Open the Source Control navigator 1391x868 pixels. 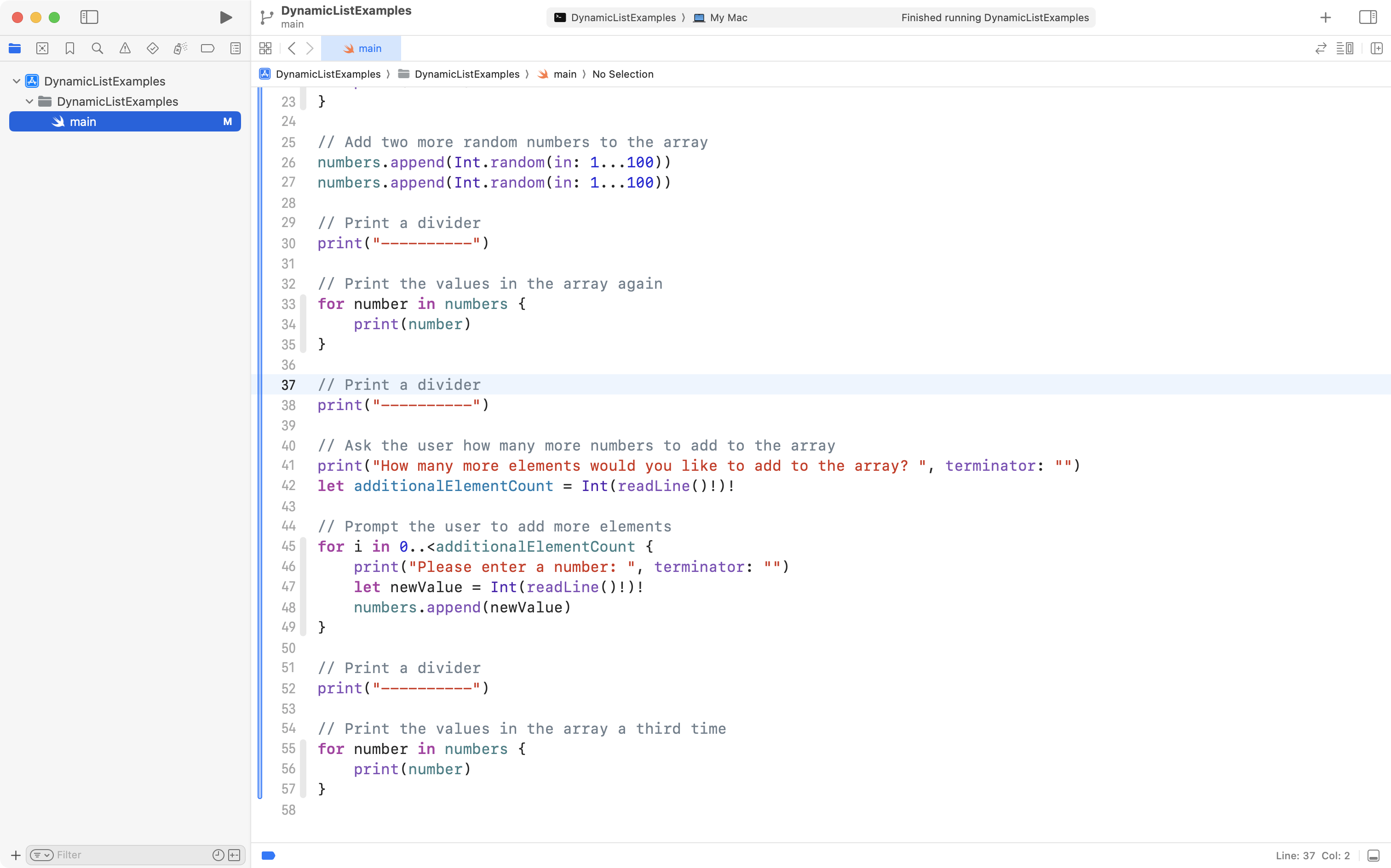point(42,48)
